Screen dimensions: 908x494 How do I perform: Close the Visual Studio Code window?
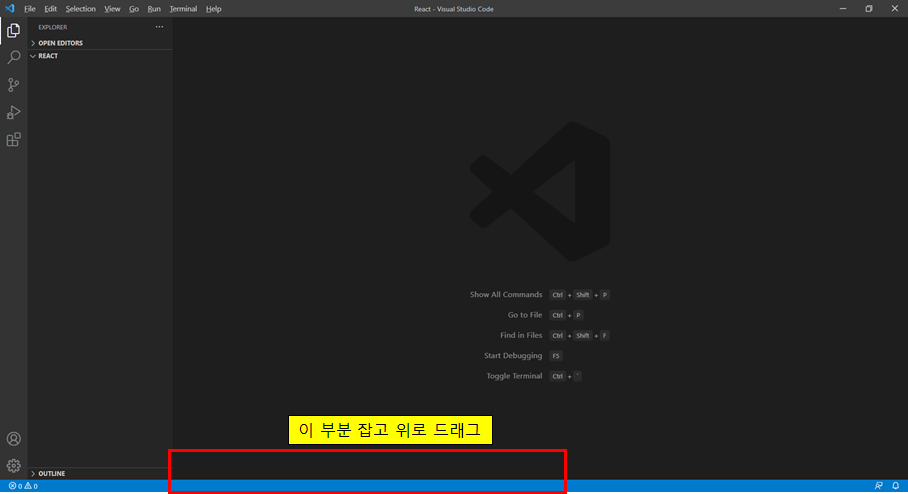point(895,9)
